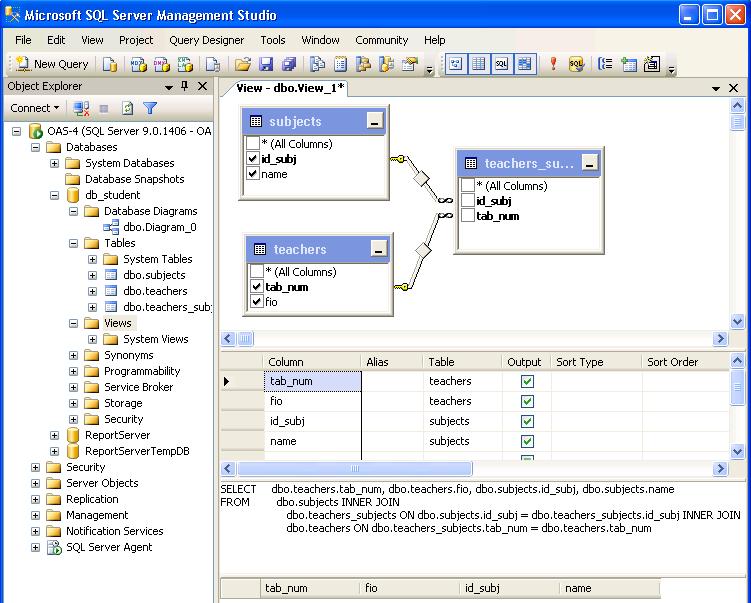Screen dimensions: 751x603
Task: Click the Verify SQL Syntax icon
Action: [576, 64]
